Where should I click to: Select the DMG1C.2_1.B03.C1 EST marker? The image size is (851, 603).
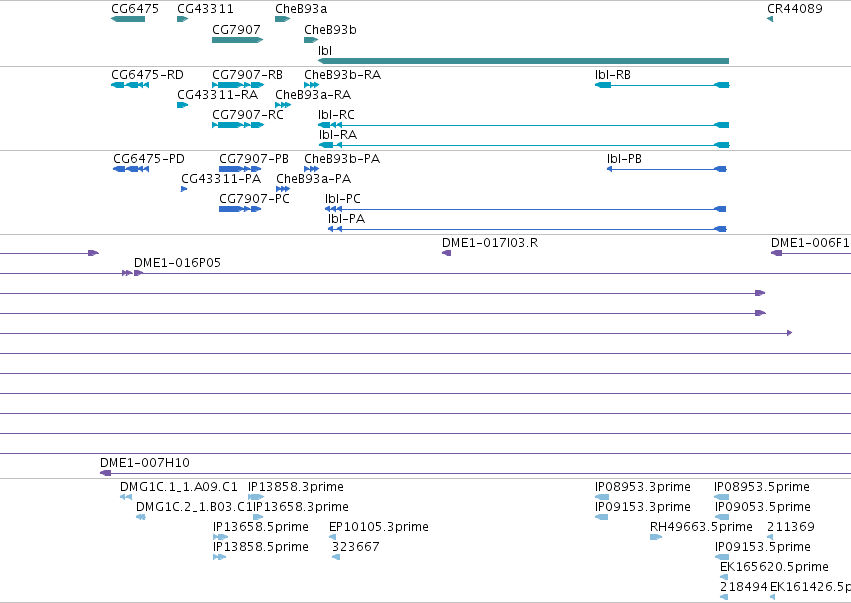point(141,517)
